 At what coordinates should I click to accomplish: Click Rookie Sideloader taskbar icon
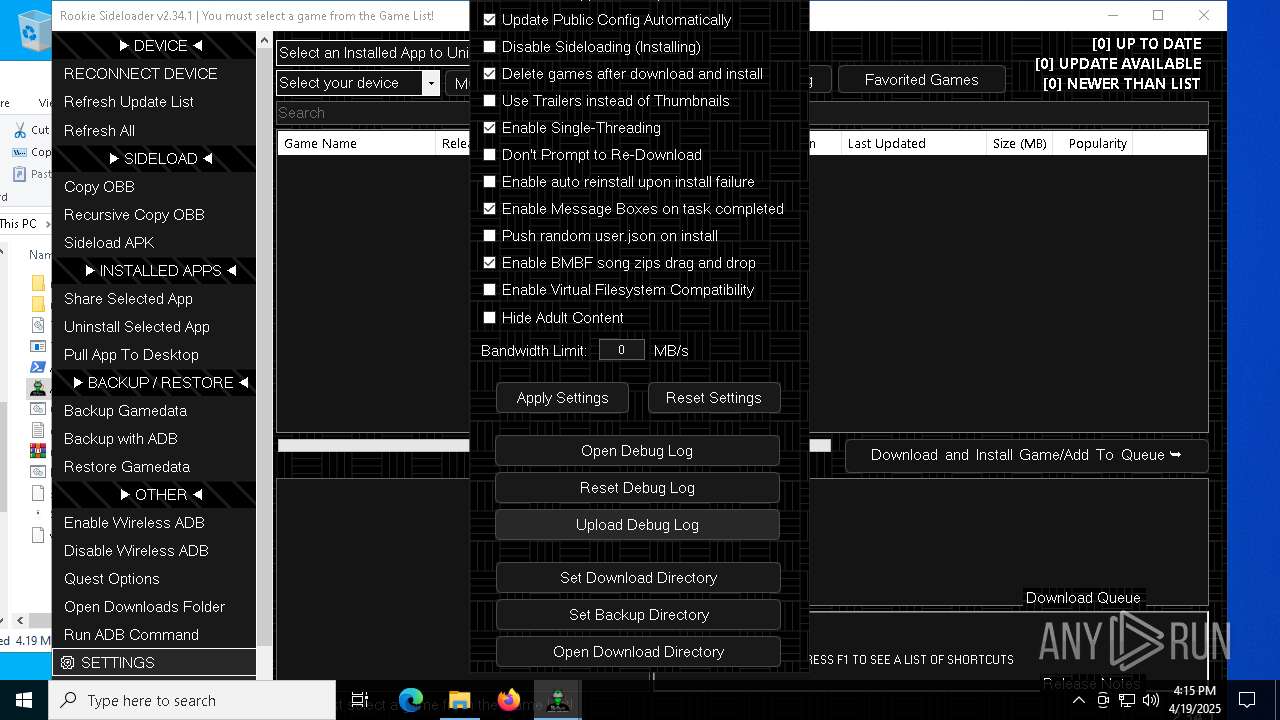coord(557,700)
